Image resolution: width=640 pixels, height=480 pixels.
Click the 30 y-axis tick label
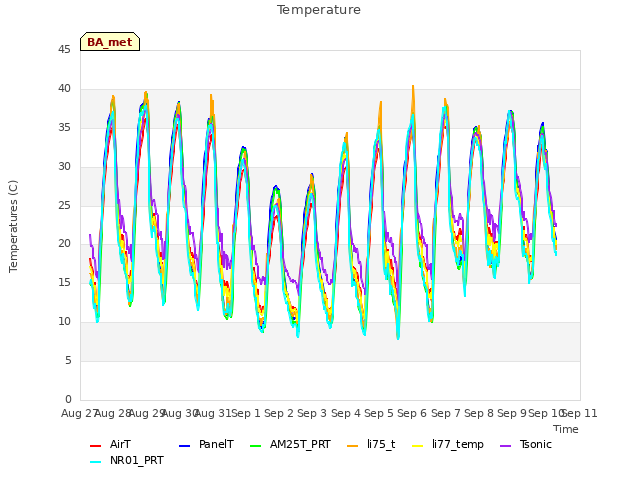point(64,166)
